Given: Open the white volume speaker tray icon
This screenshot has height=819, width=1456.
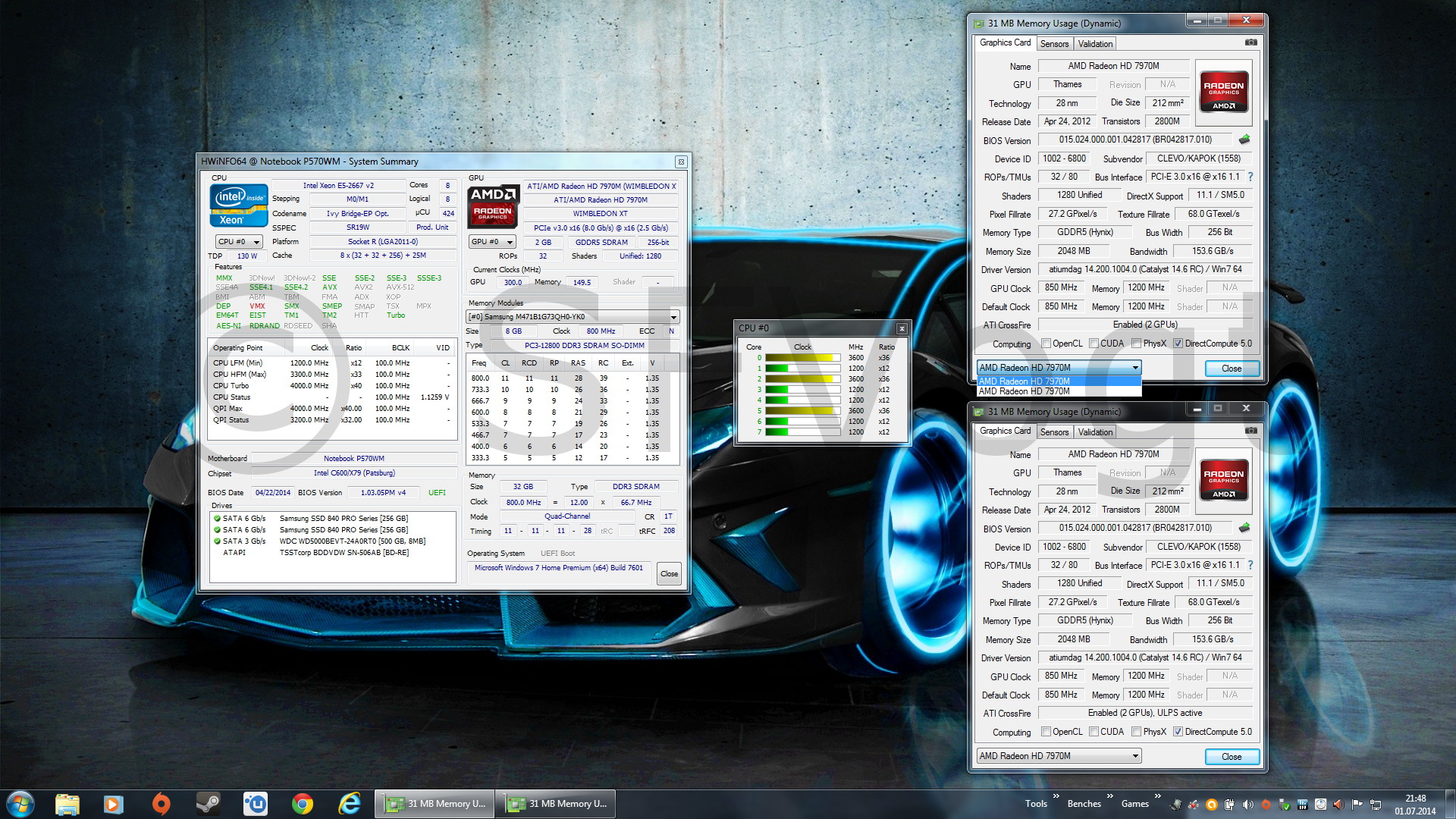Looking at the screenshot, I should tap(1247, 805).
